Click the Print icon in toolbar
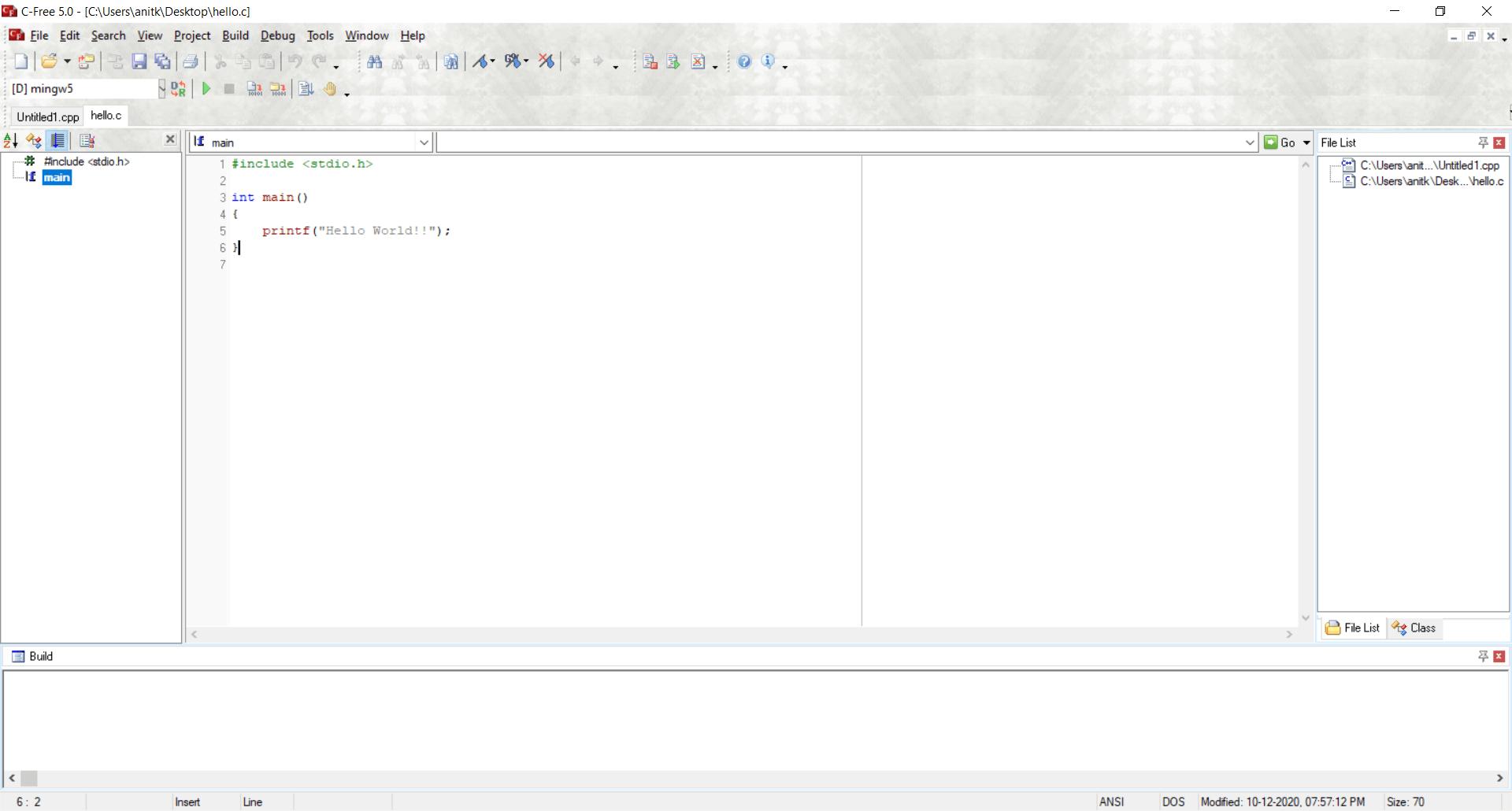This screenshot has width=1512, height=811. [x=191, y=61]
